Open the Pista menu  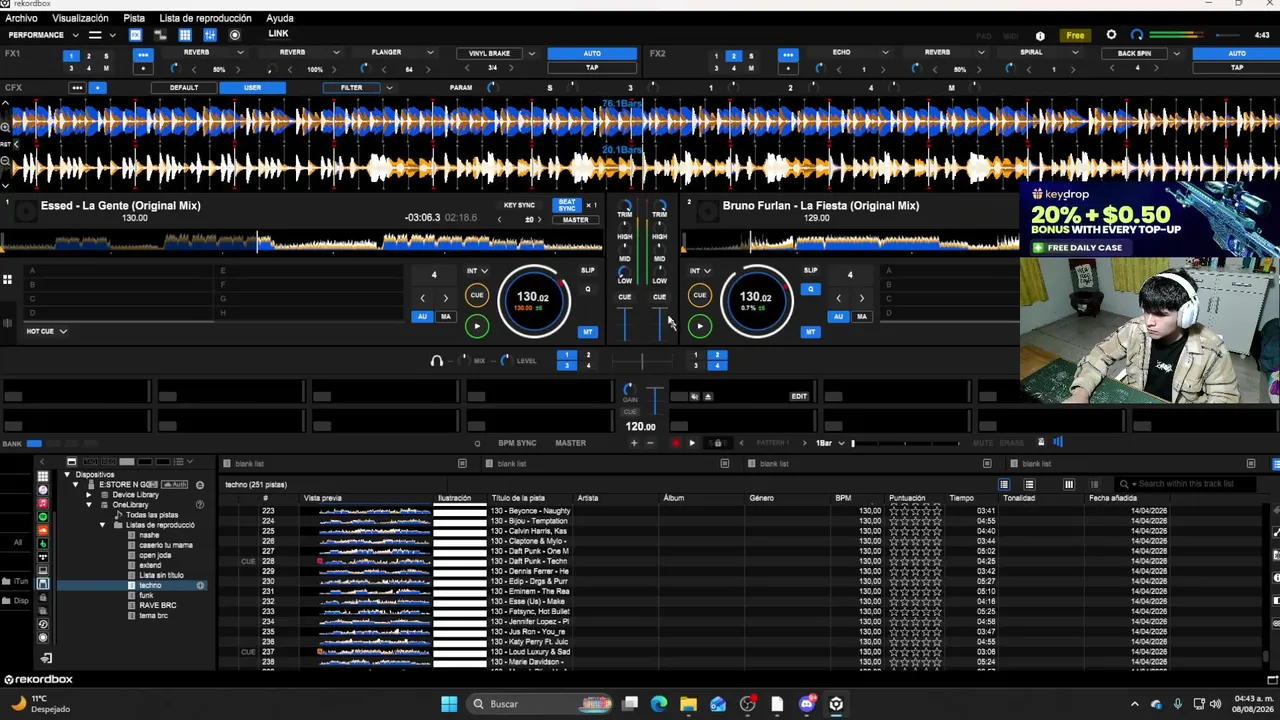134,18
